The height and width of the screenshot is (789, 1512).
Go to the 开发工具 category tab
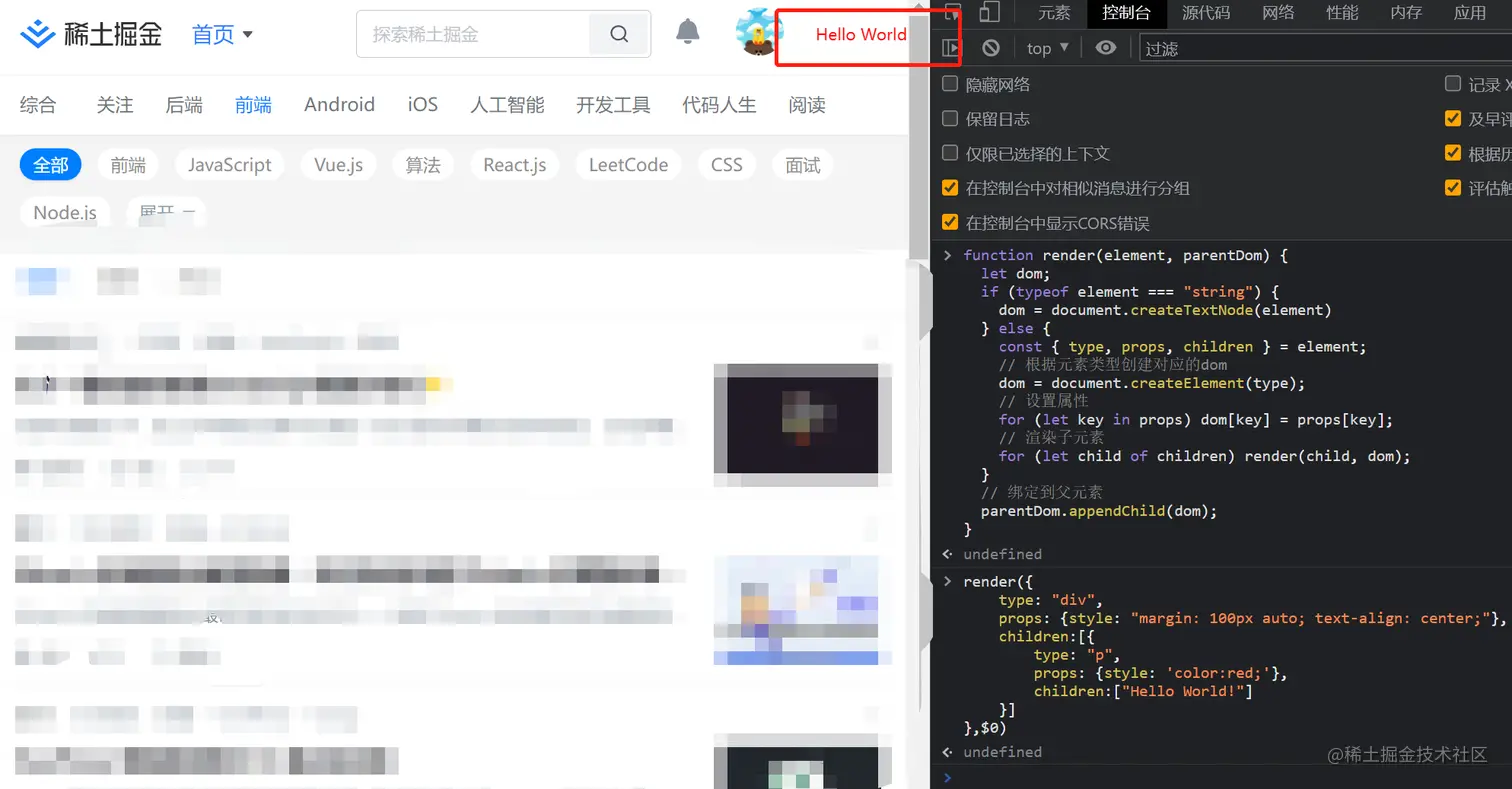point(613,105)
